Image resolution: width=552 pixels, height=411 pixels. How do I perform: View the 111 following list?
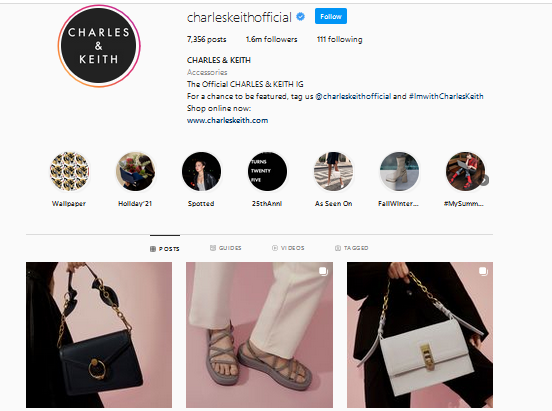[339, 39]
